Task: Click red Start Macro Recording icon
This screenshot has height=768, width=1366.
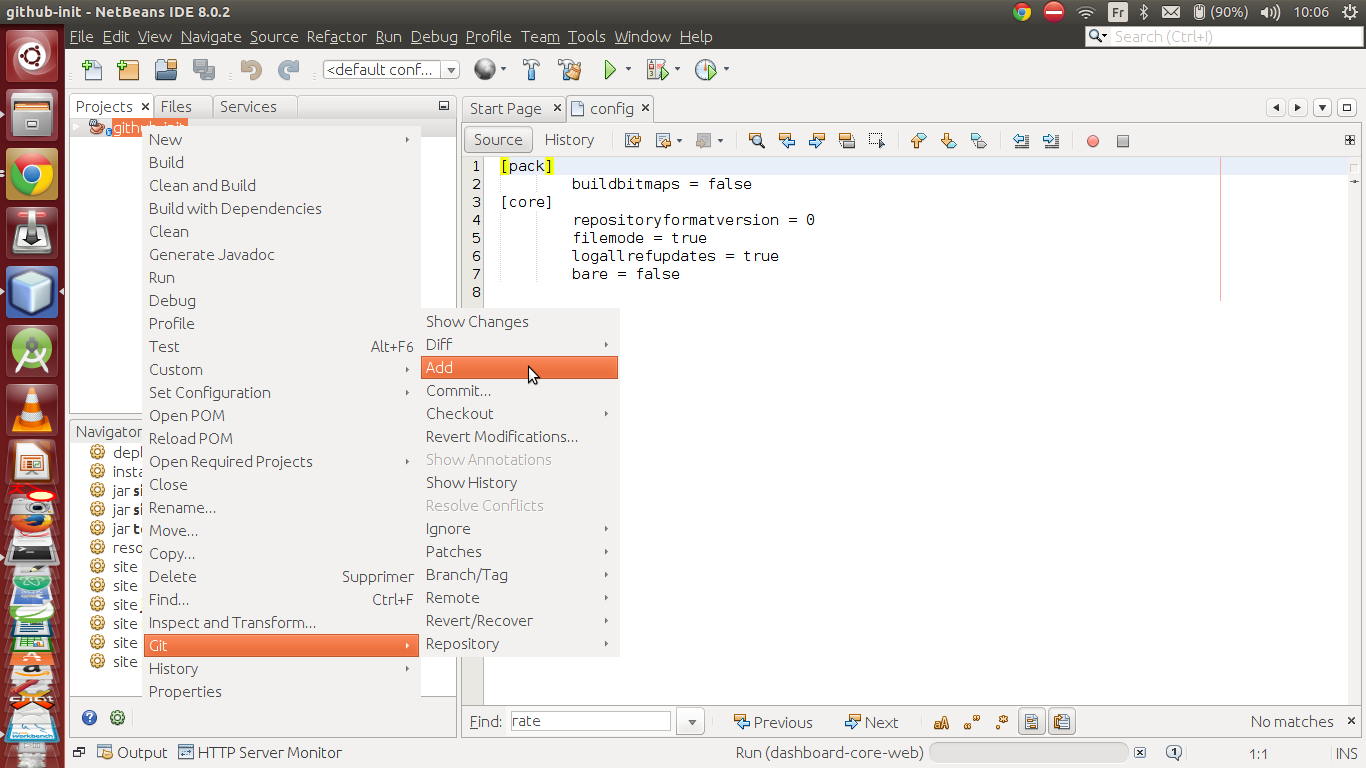Action: [1093, 141]
